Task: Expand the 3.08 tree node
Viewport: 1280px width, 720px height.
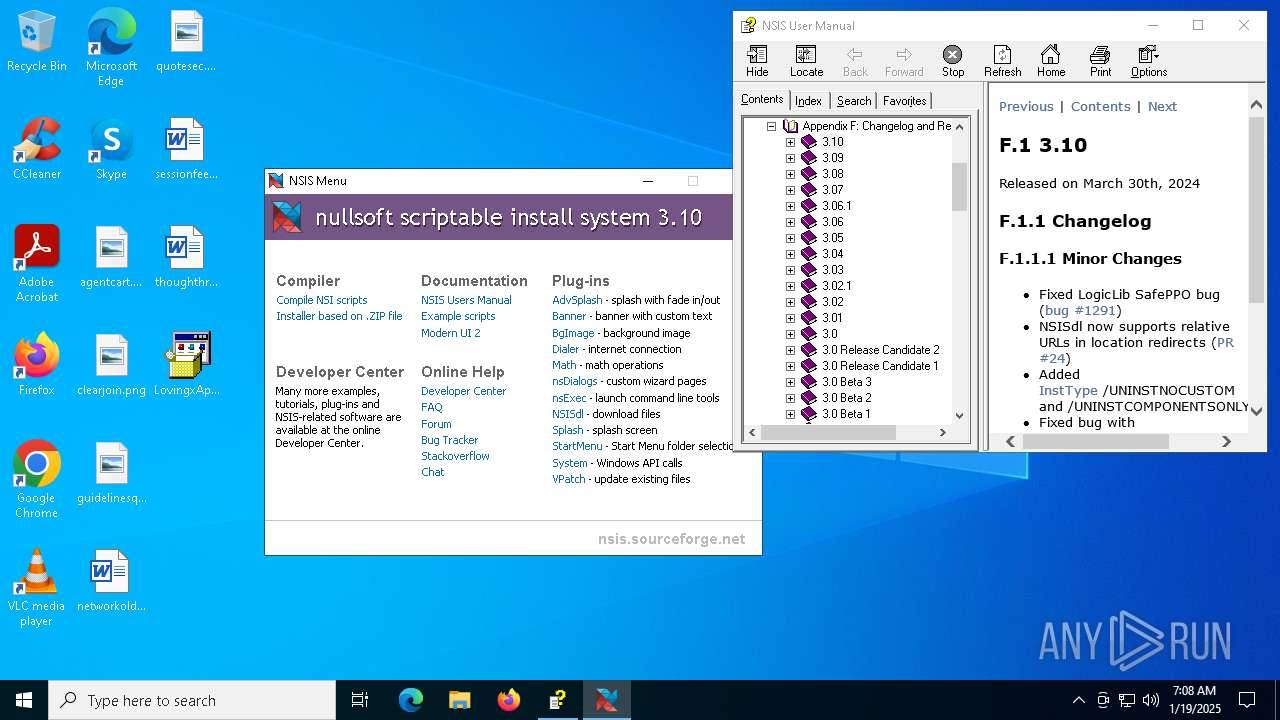Action: (x=790, y=174)
